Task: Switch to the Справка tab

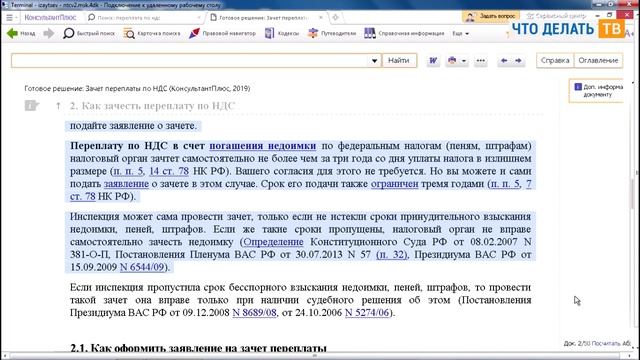Action: [x=555, y=60]
